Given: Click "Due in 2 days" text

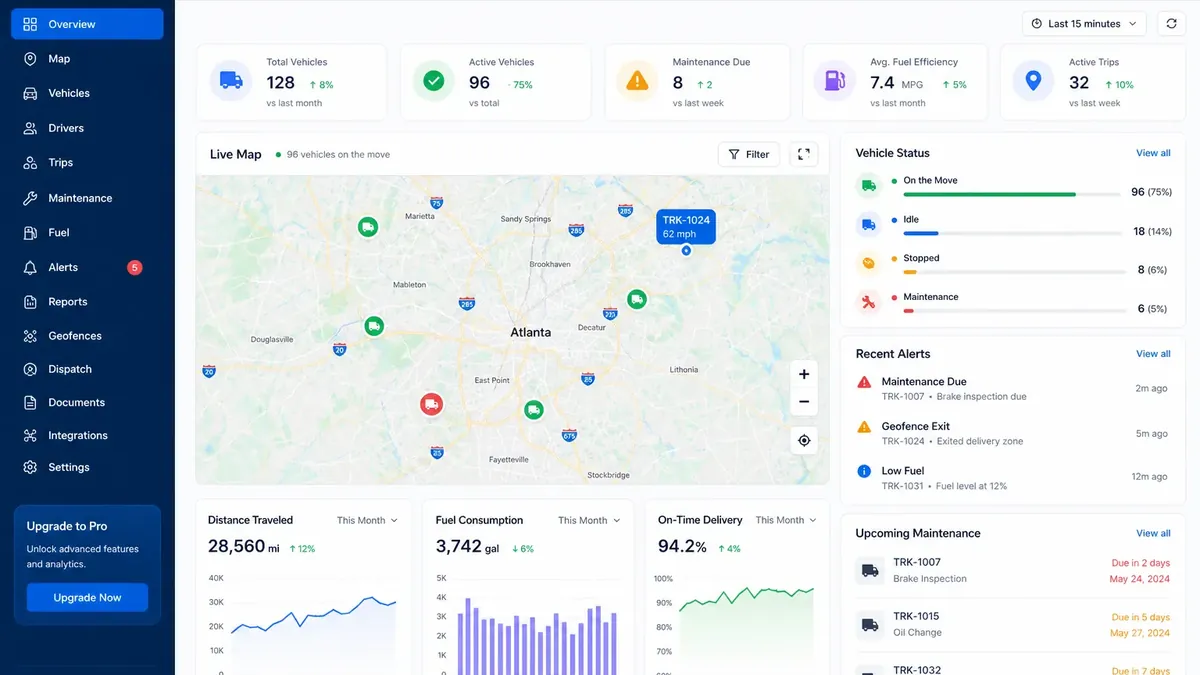Looking at the screenshot, I should (1140, 563).
